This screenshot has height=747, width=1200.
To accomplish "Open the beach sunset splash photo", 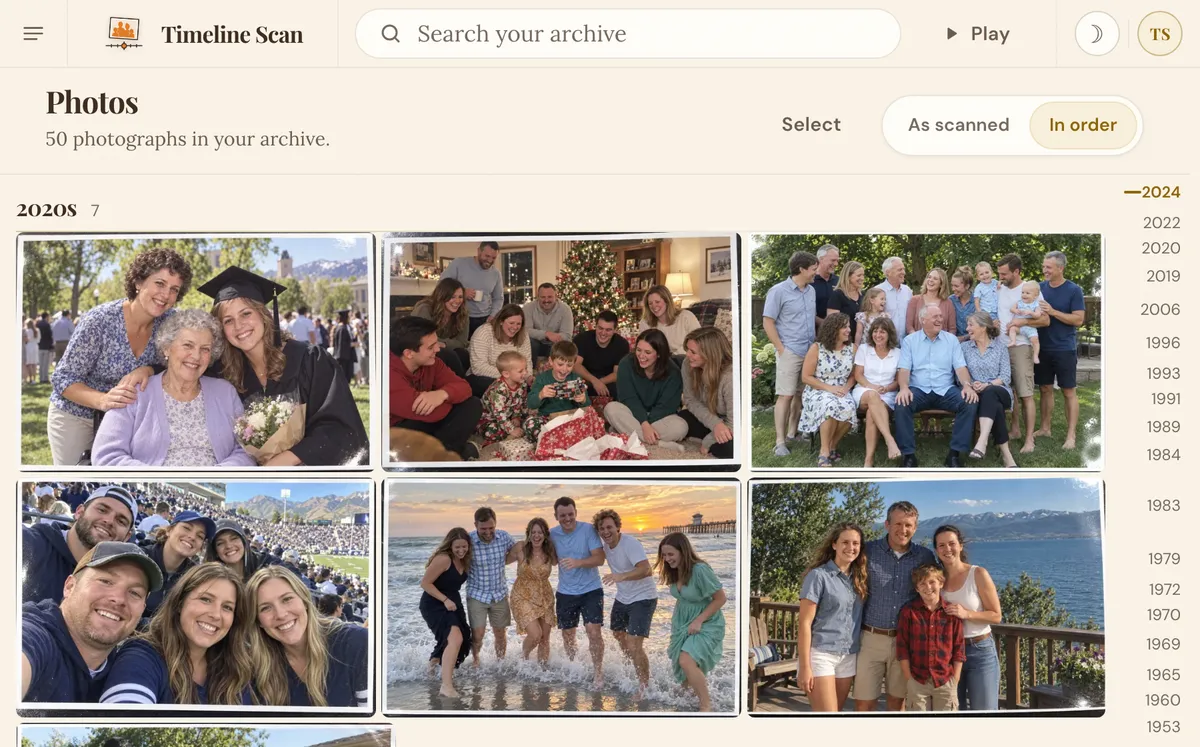I will click(x=561, y=597).
